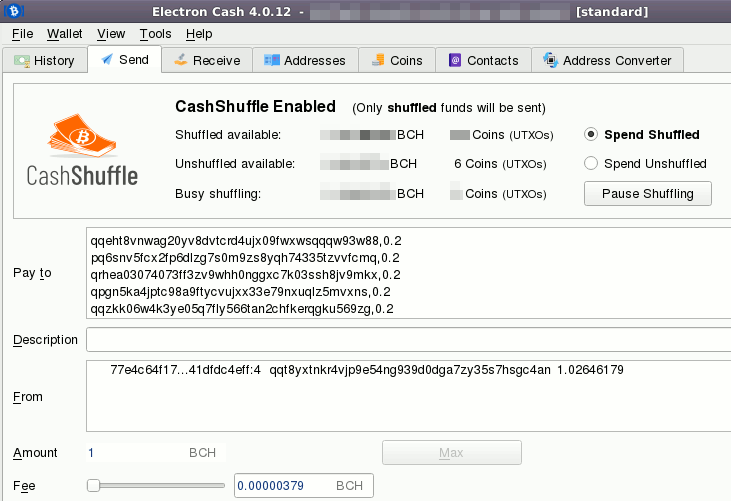The image size is (731, 501).
Task: Click the Pay to line starting qqzkk06w4k3ye
Action: (x=242, y=309)
